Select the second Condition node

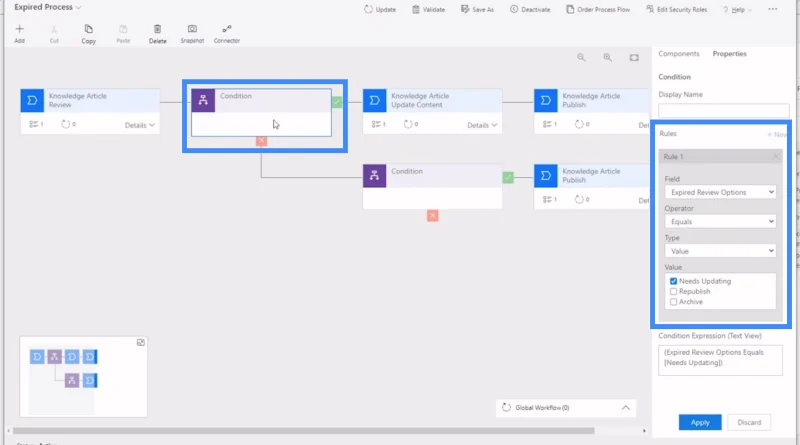pos(432,186)
